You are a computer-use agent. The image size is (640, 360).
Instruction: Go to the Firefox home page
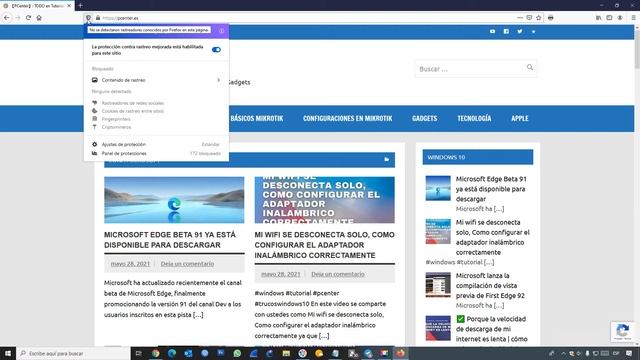[39, 18]
